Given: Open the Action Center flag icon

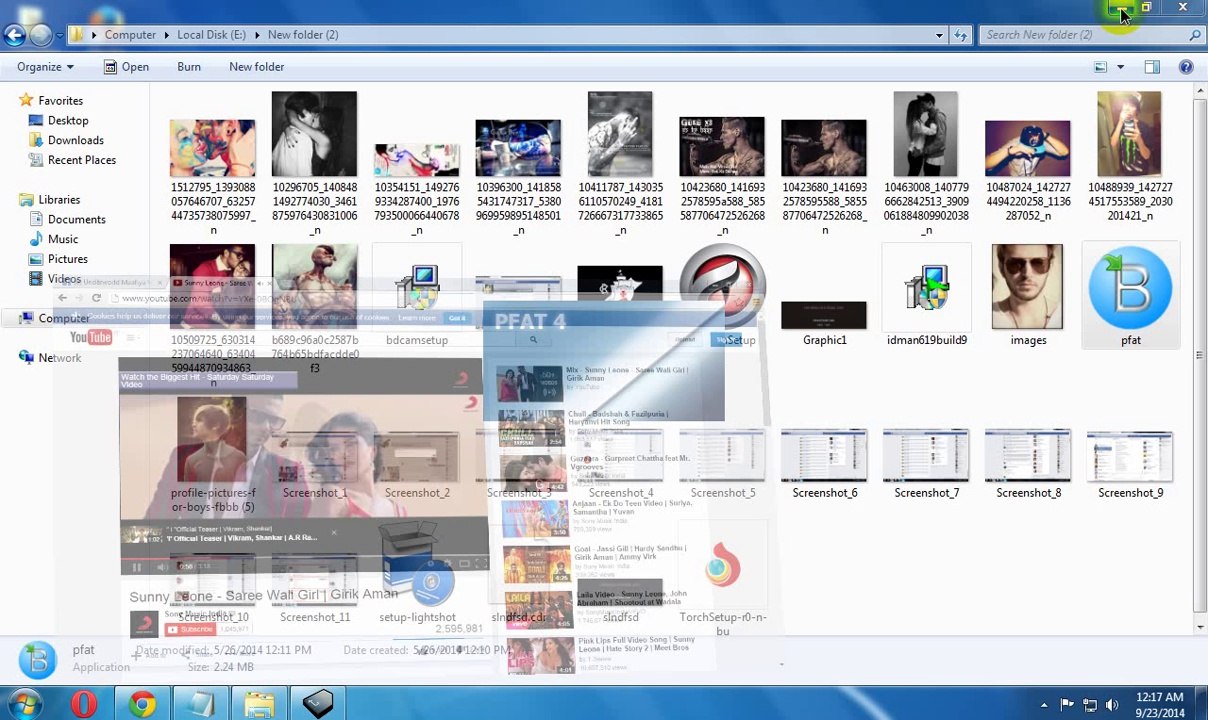Looking at the screenshot, I should 1067,705.
